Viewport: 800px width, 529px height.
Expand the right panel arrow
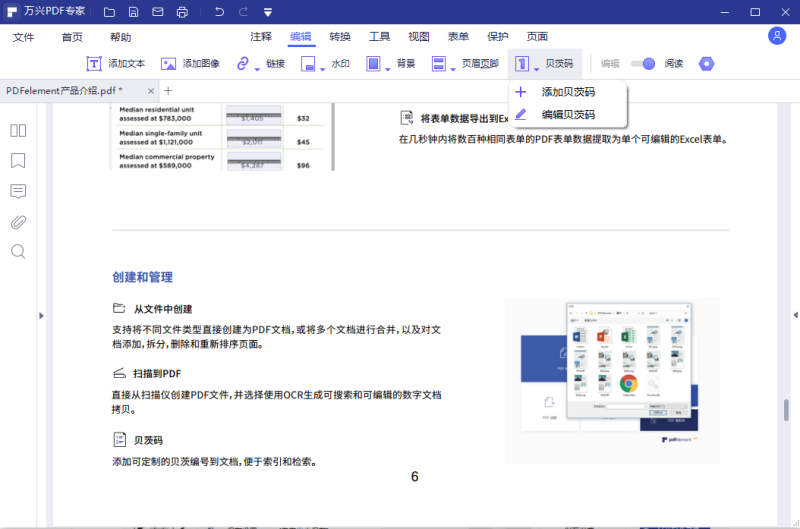(795, 315)
